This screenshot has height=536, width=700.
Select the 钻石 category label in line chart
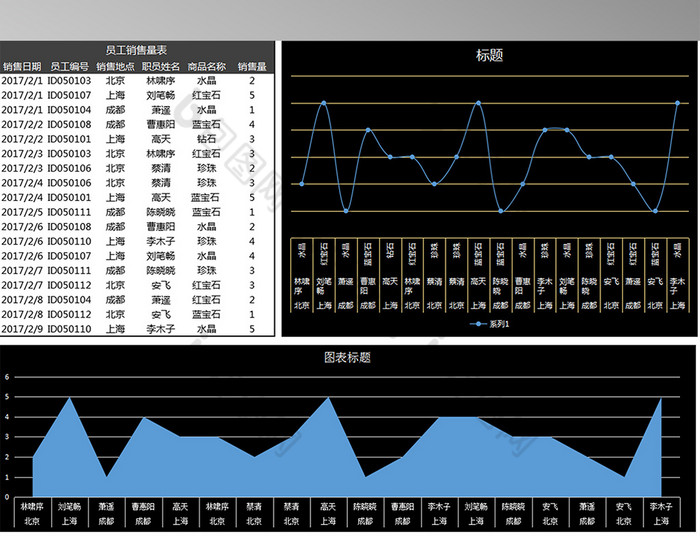pos(390,252)
